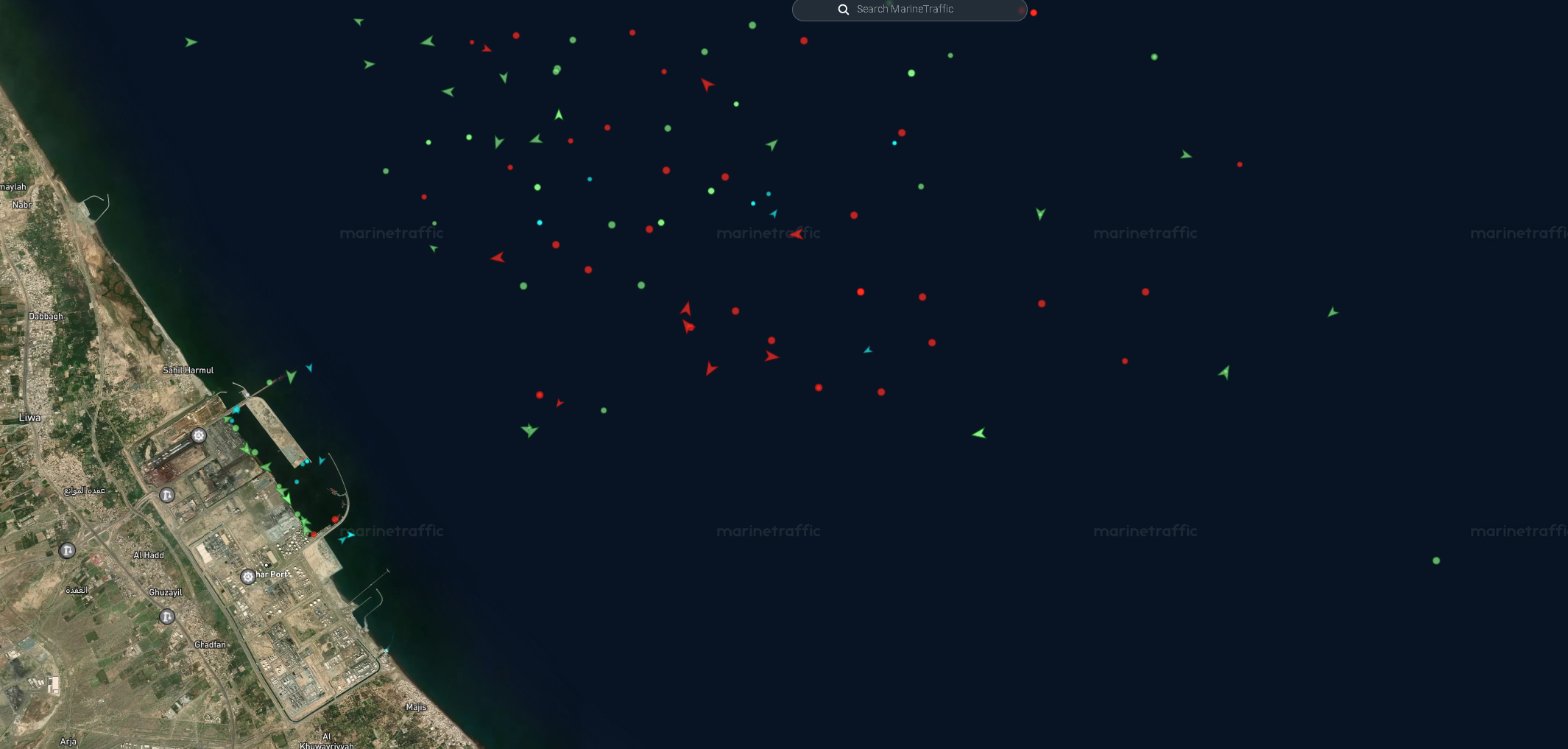Click the crane marker west of Al Hadd
The image size is (1568, 749).
tap(67, 550)
